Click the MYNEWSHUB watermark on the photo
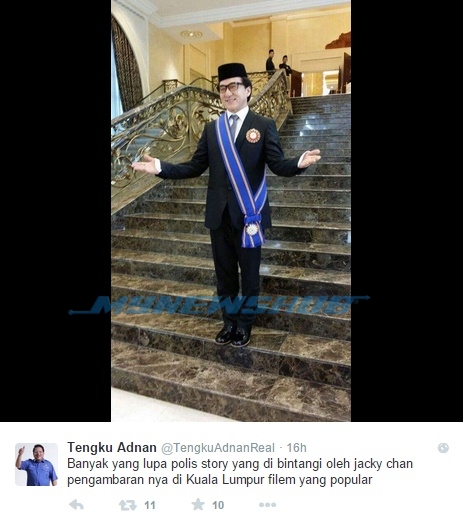The height and width of the screenshot is (523, 463). click(x=219, y=306)
